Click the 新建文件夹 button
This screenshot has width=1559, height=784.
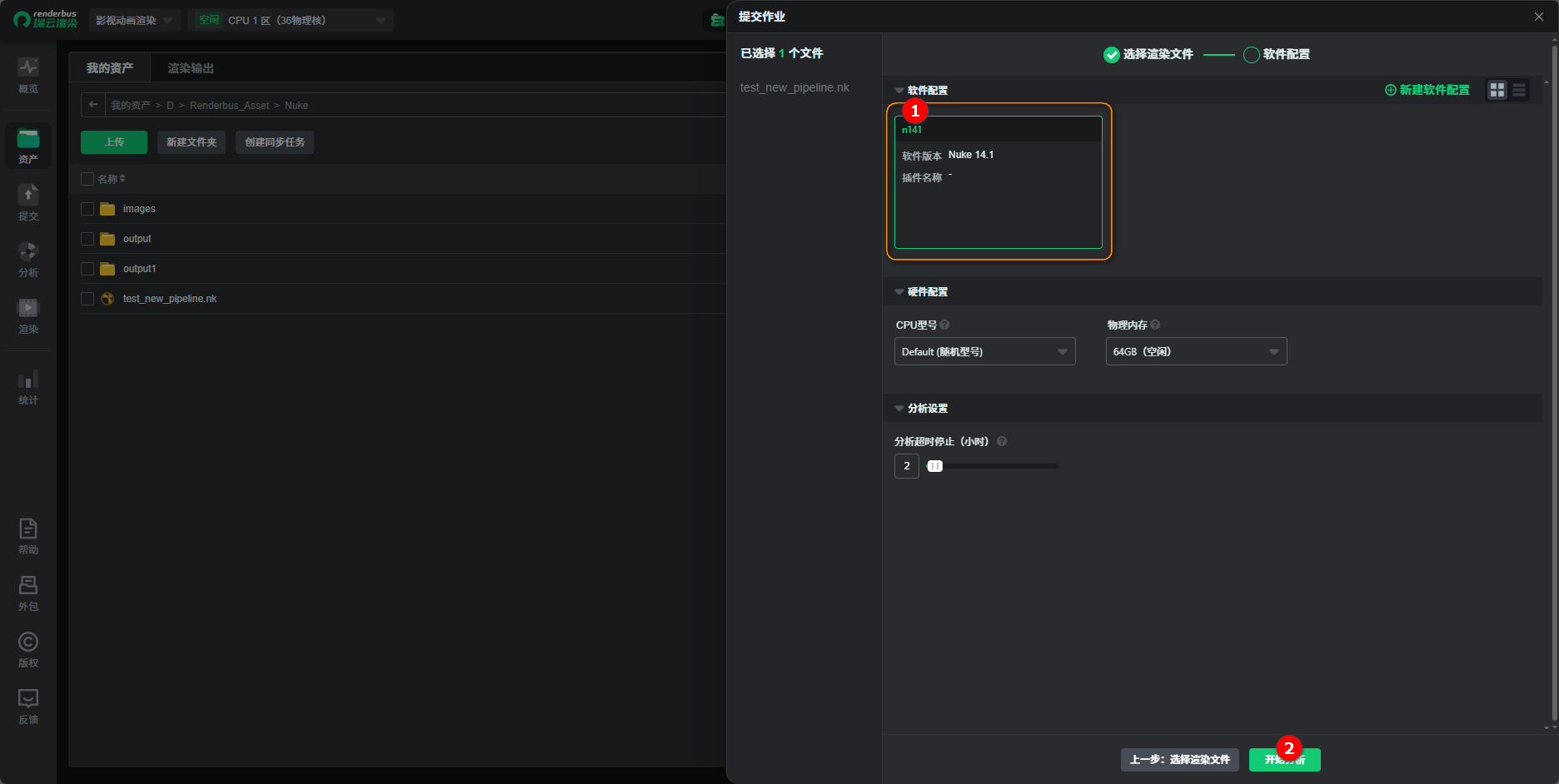tap(192, 142)
